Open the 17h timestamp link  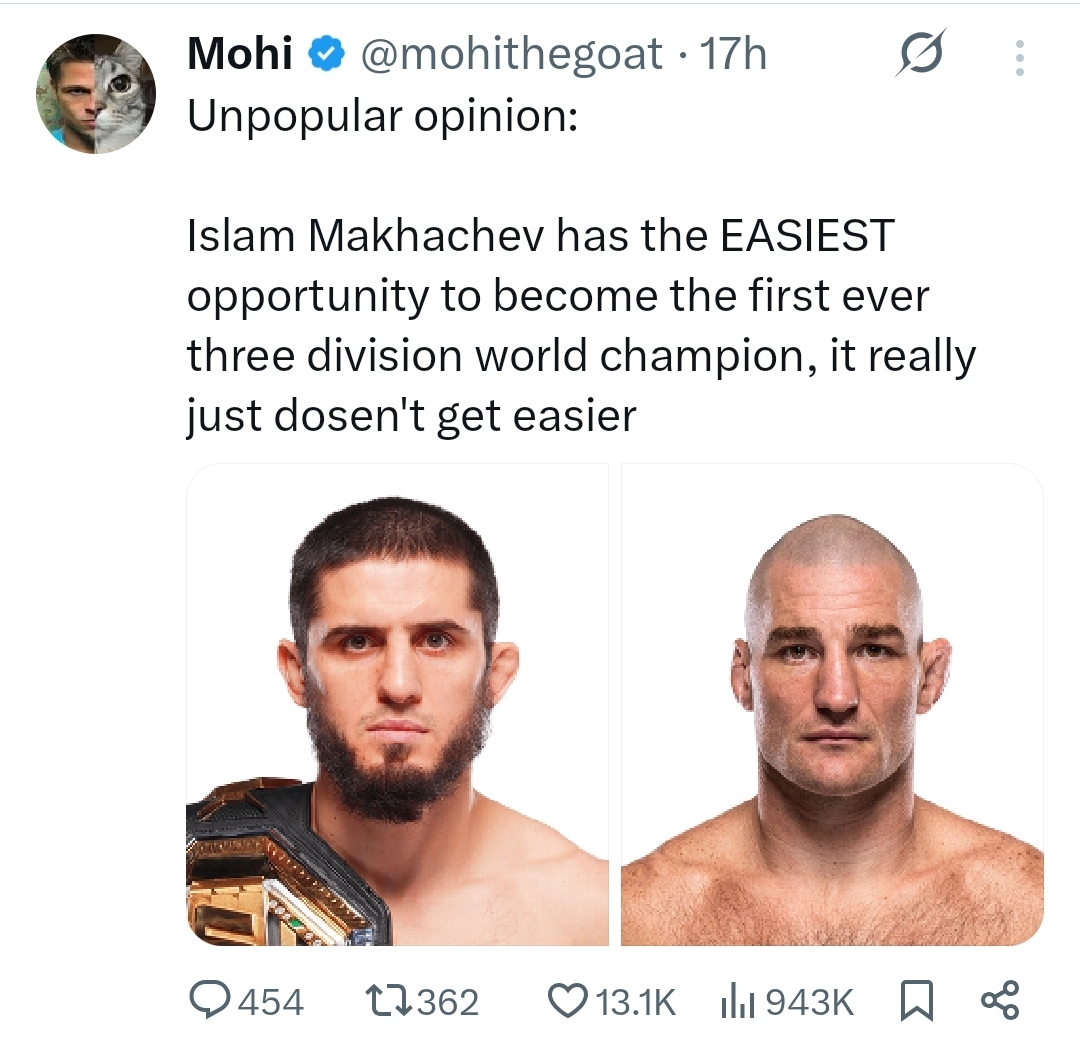point(732,54)
